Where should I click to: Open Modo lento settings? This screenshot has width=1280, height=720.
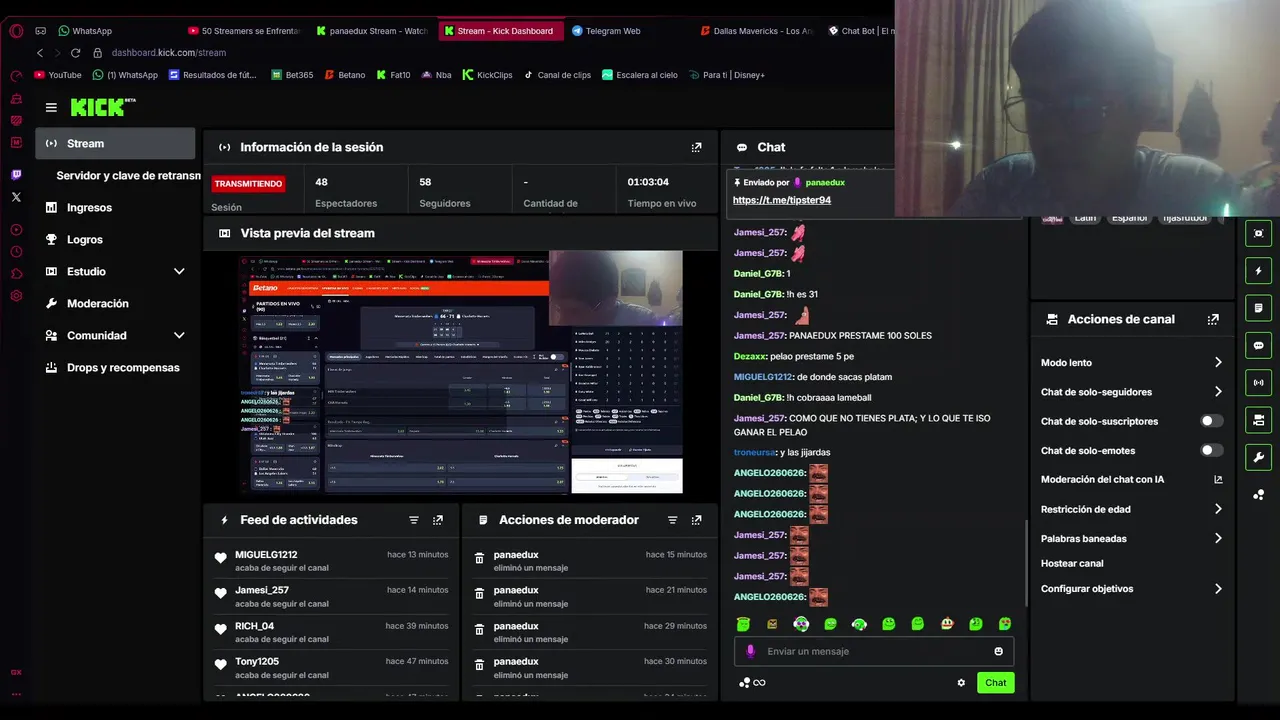[x=1132, y=363]
